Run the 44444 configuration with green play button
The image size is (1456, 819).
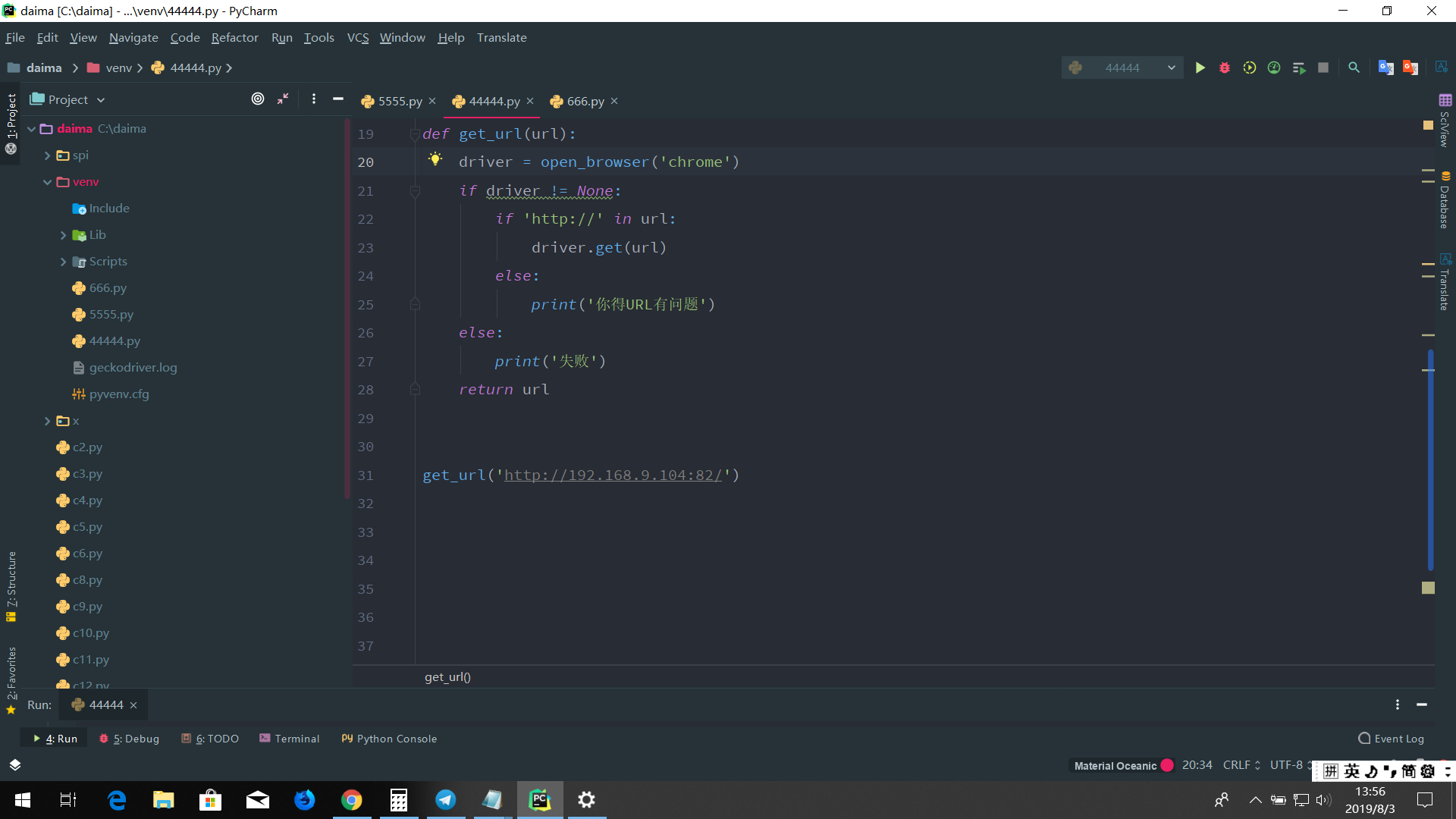pos(1200,67)
